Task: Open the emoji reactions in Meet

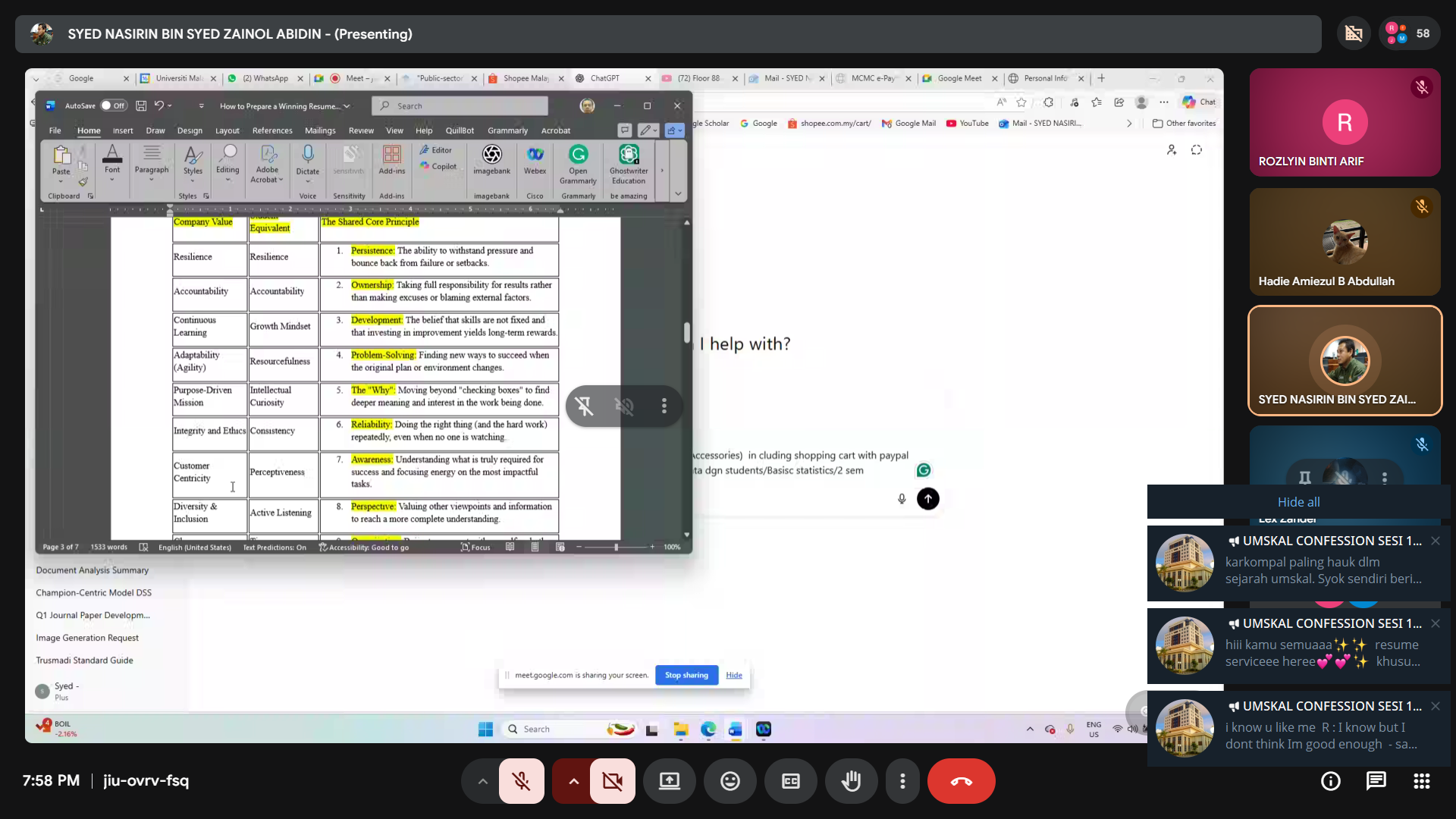Action: [x=730, y=781]
